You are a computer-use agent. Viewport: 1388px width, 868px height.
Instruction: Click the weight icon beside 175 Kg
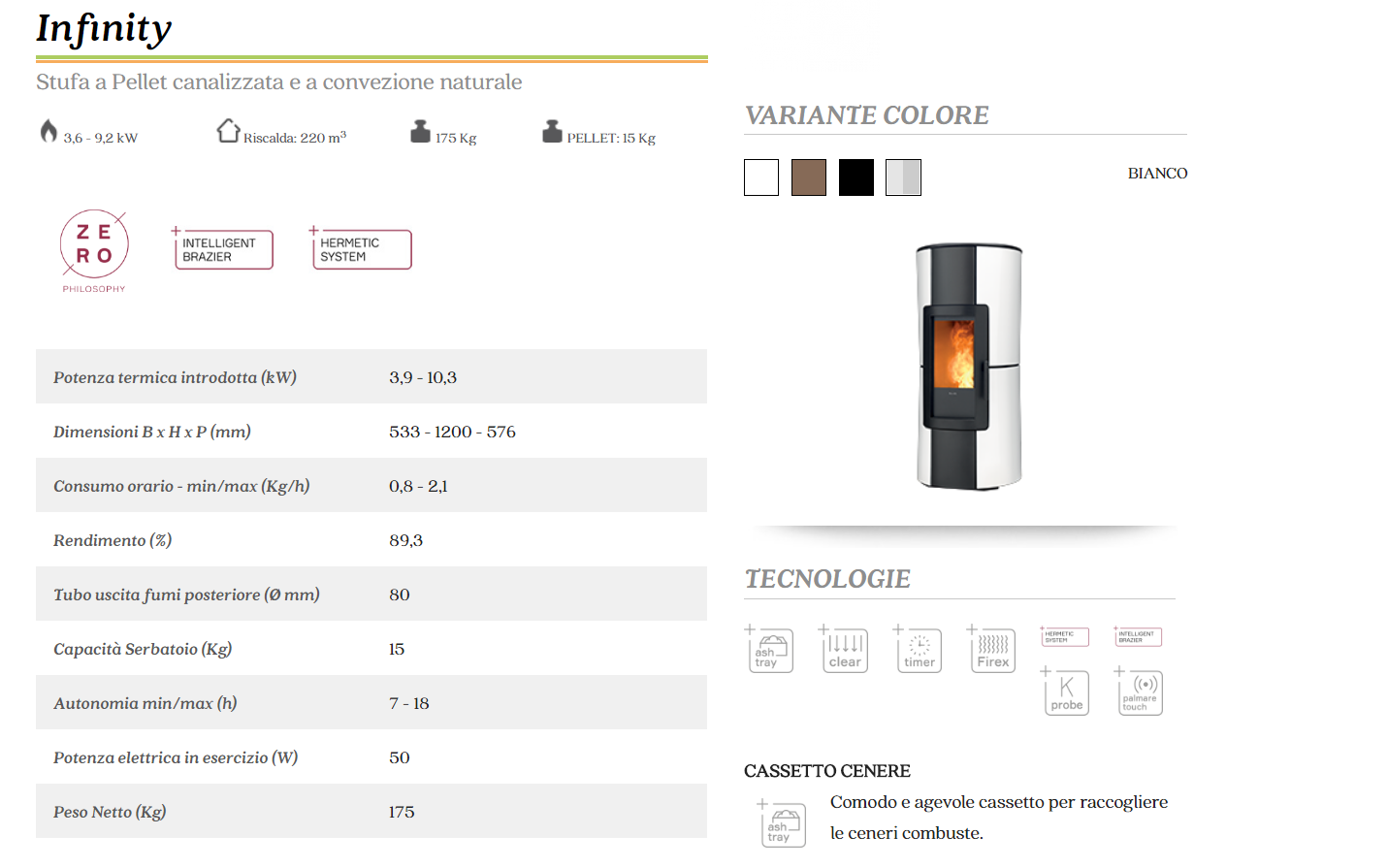pos(420,132)
